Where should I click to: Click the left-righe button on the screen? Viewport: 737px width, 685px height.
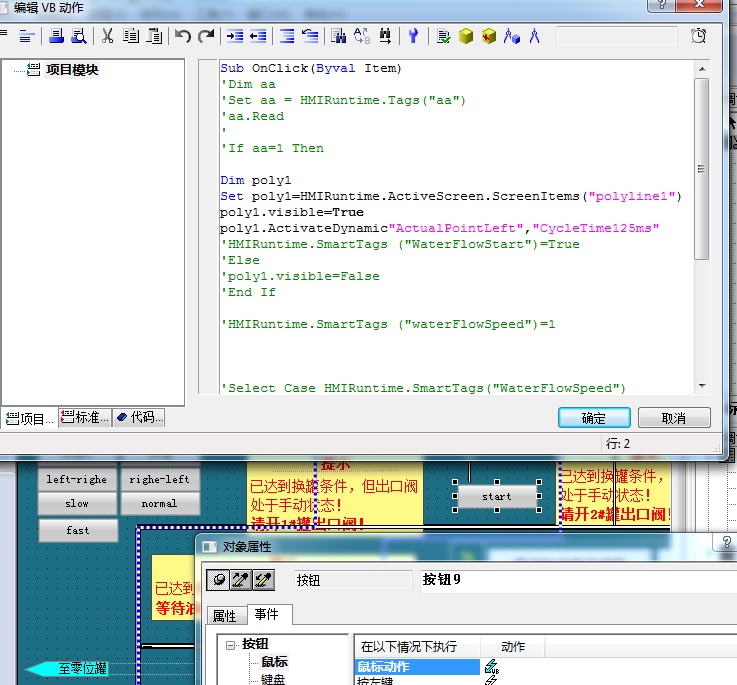[x=77, y=479]
